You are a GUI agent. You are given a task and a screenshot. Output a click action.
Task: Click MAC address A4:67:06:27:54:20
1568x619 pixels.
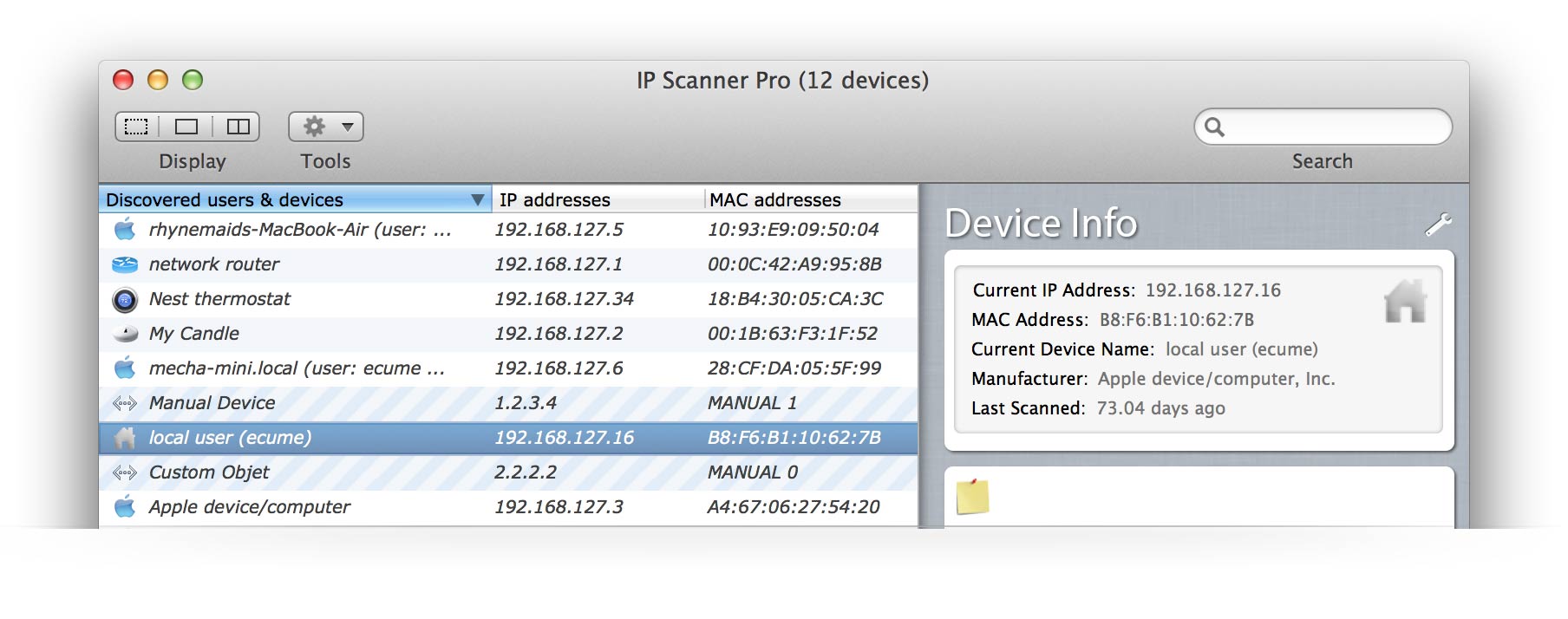pos(794,507)
